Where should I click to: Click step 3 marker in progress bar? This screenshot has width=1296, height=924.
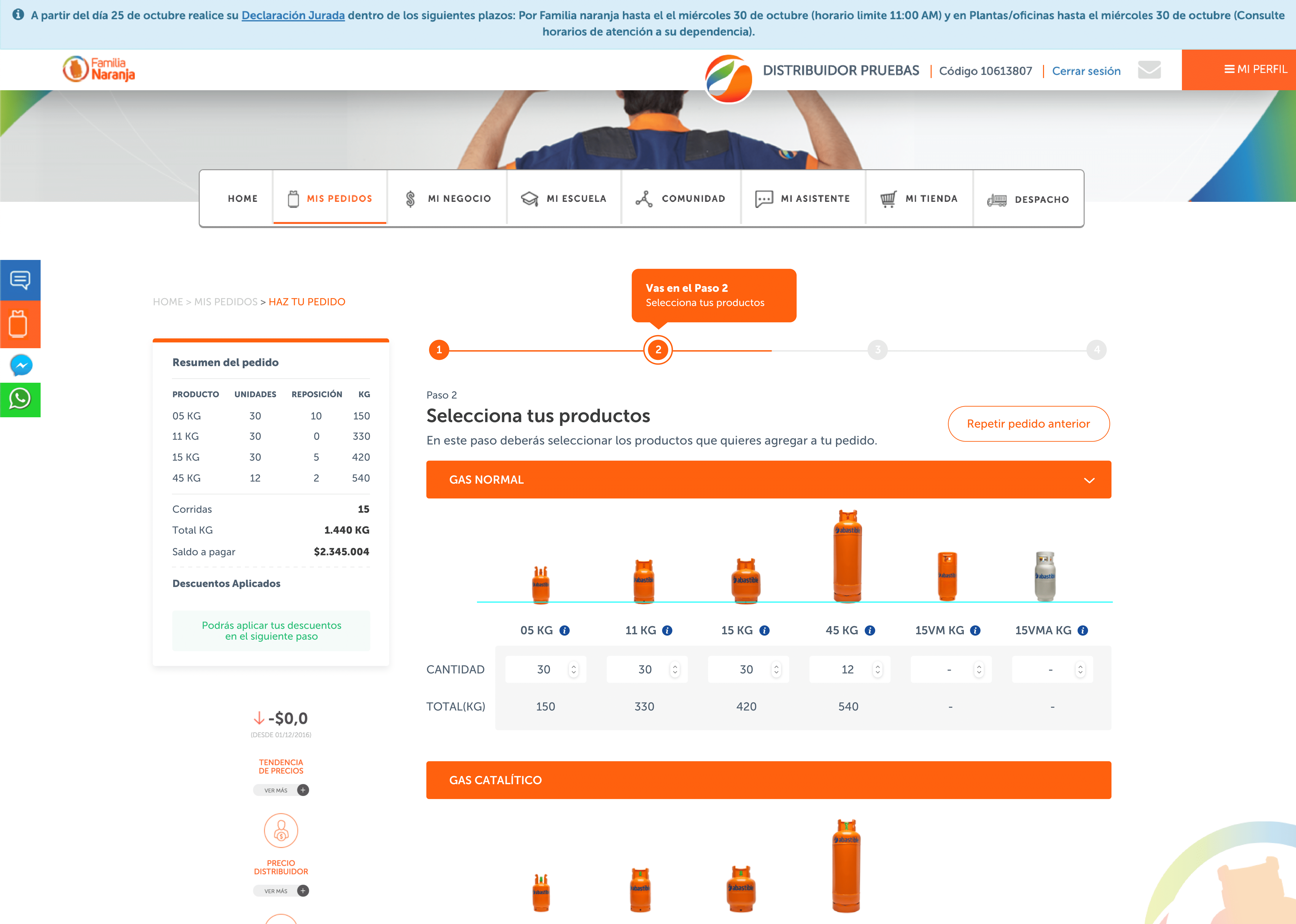877,350
